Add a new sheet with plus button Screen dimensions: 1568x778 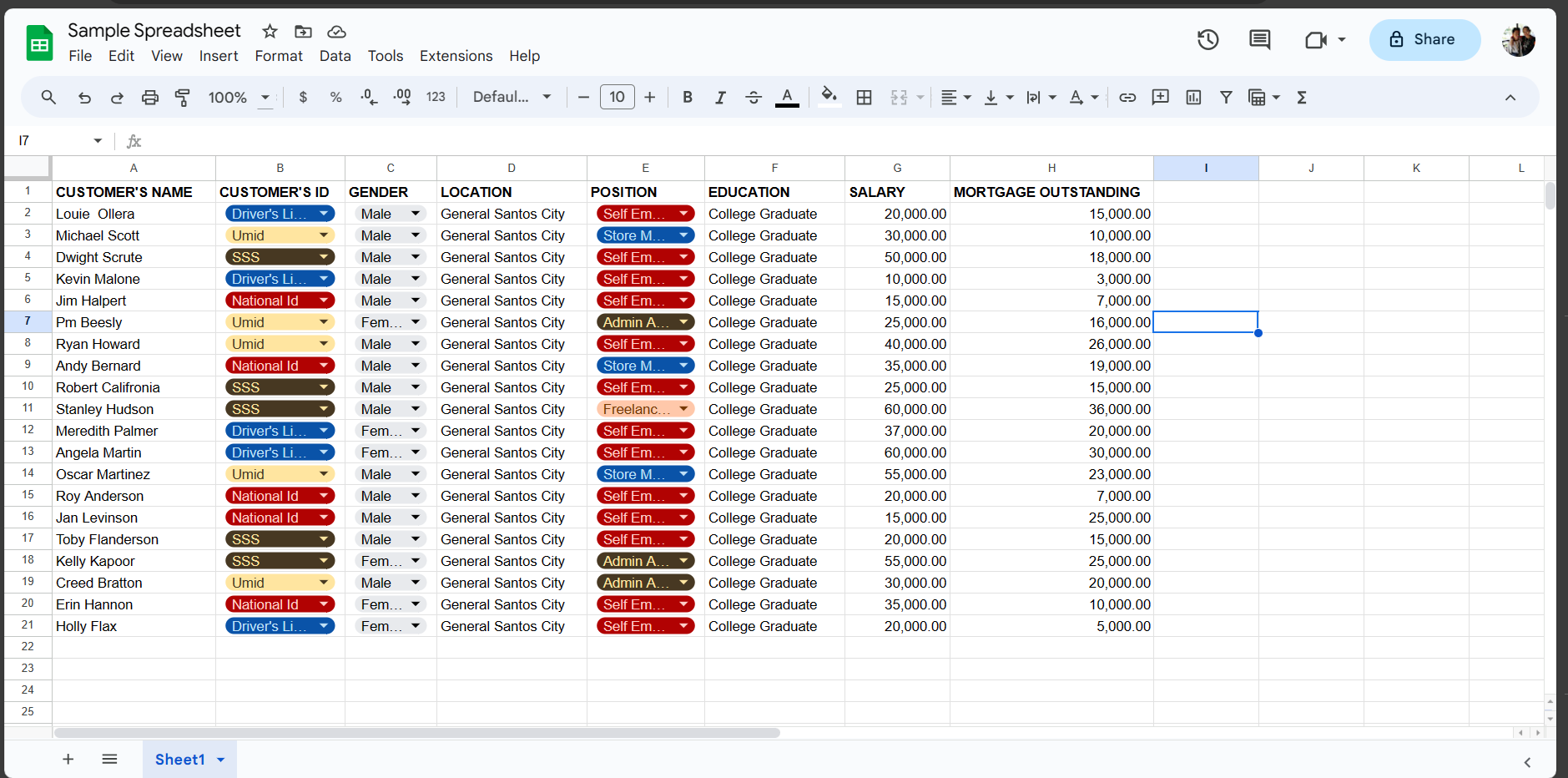click(x=68, y=760)
